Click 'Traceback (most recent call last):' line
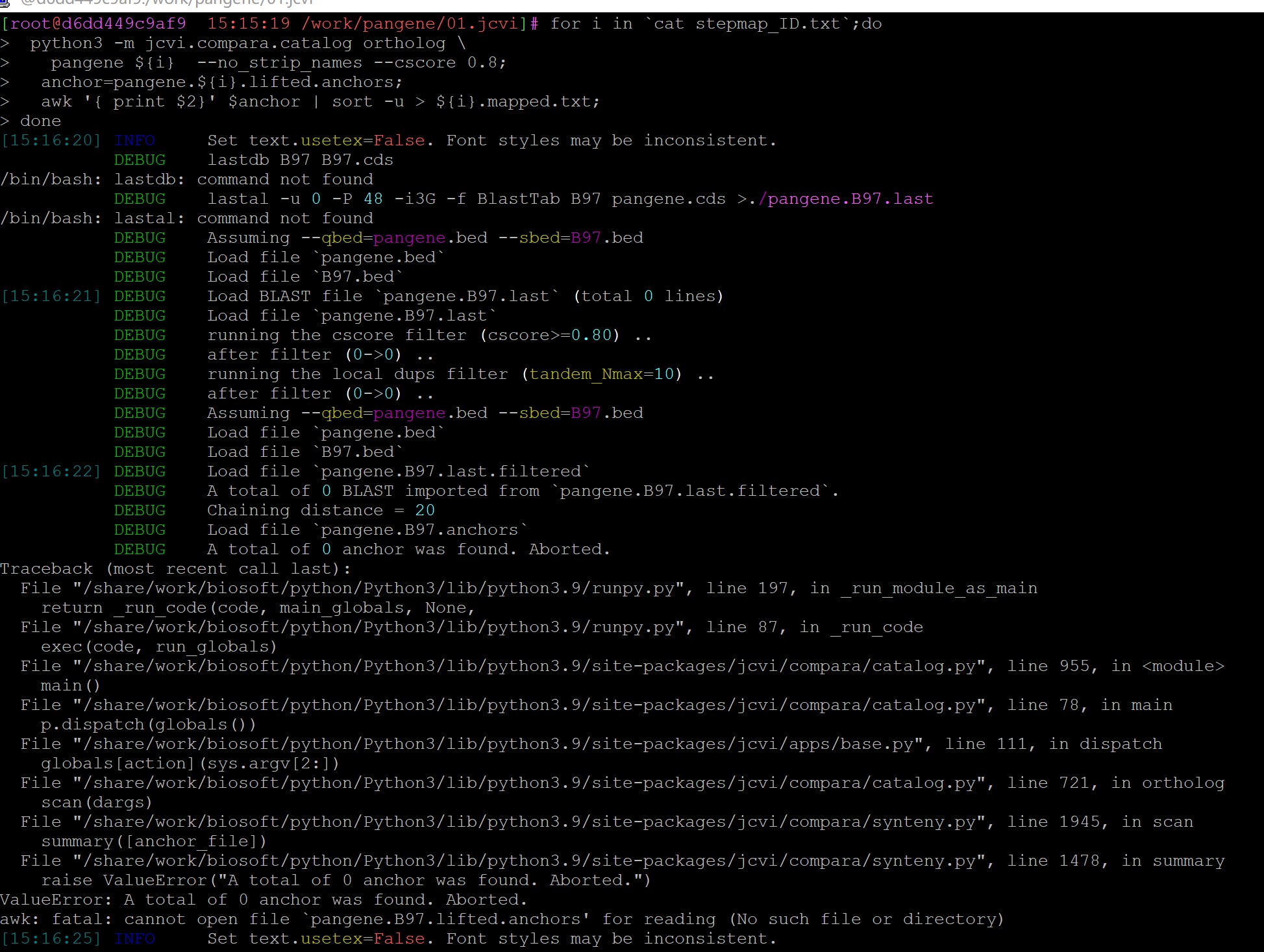1264x952 pixels. [x=176, y=569]
